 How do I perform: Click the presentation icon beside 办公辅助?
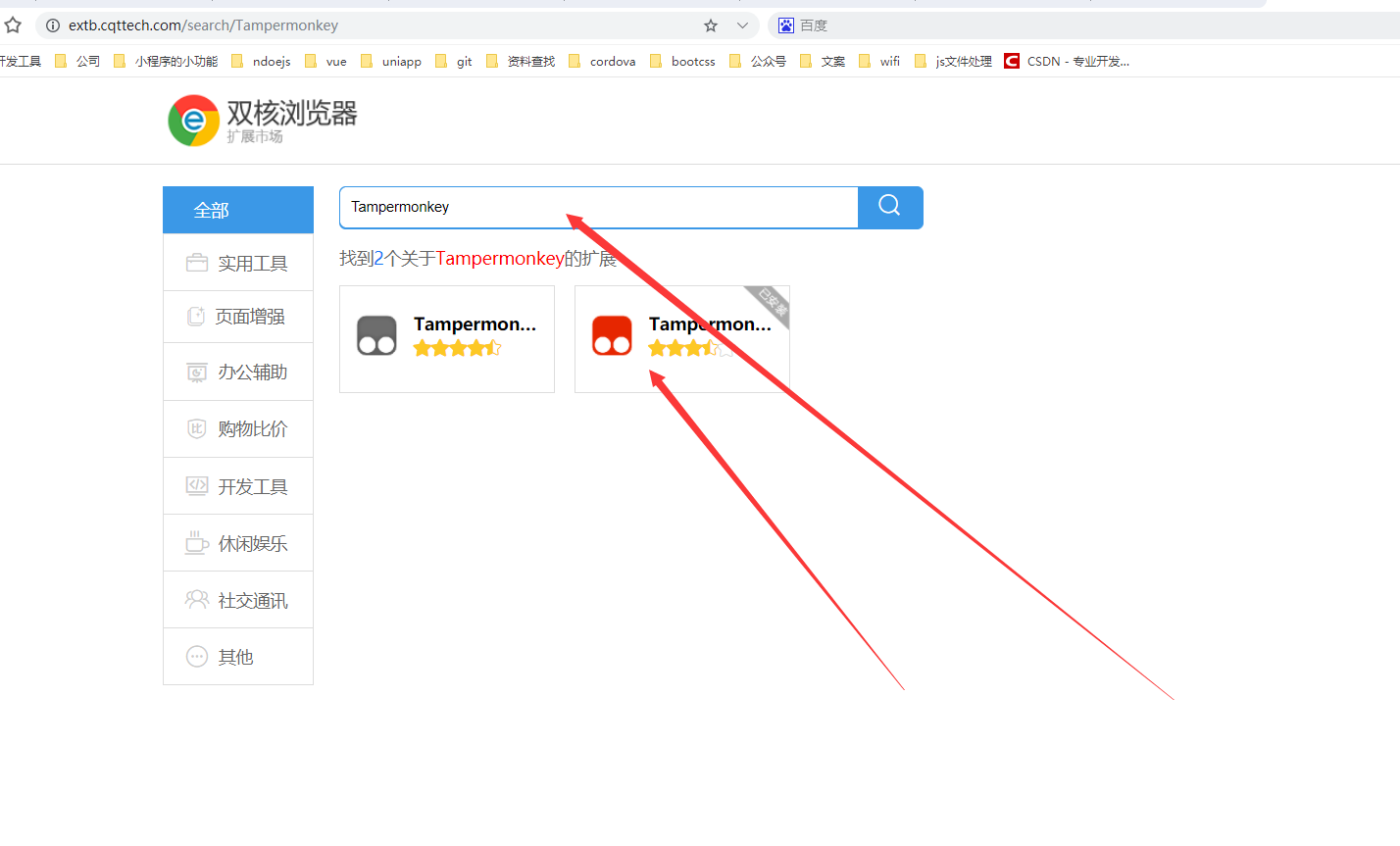click(197, 373)
